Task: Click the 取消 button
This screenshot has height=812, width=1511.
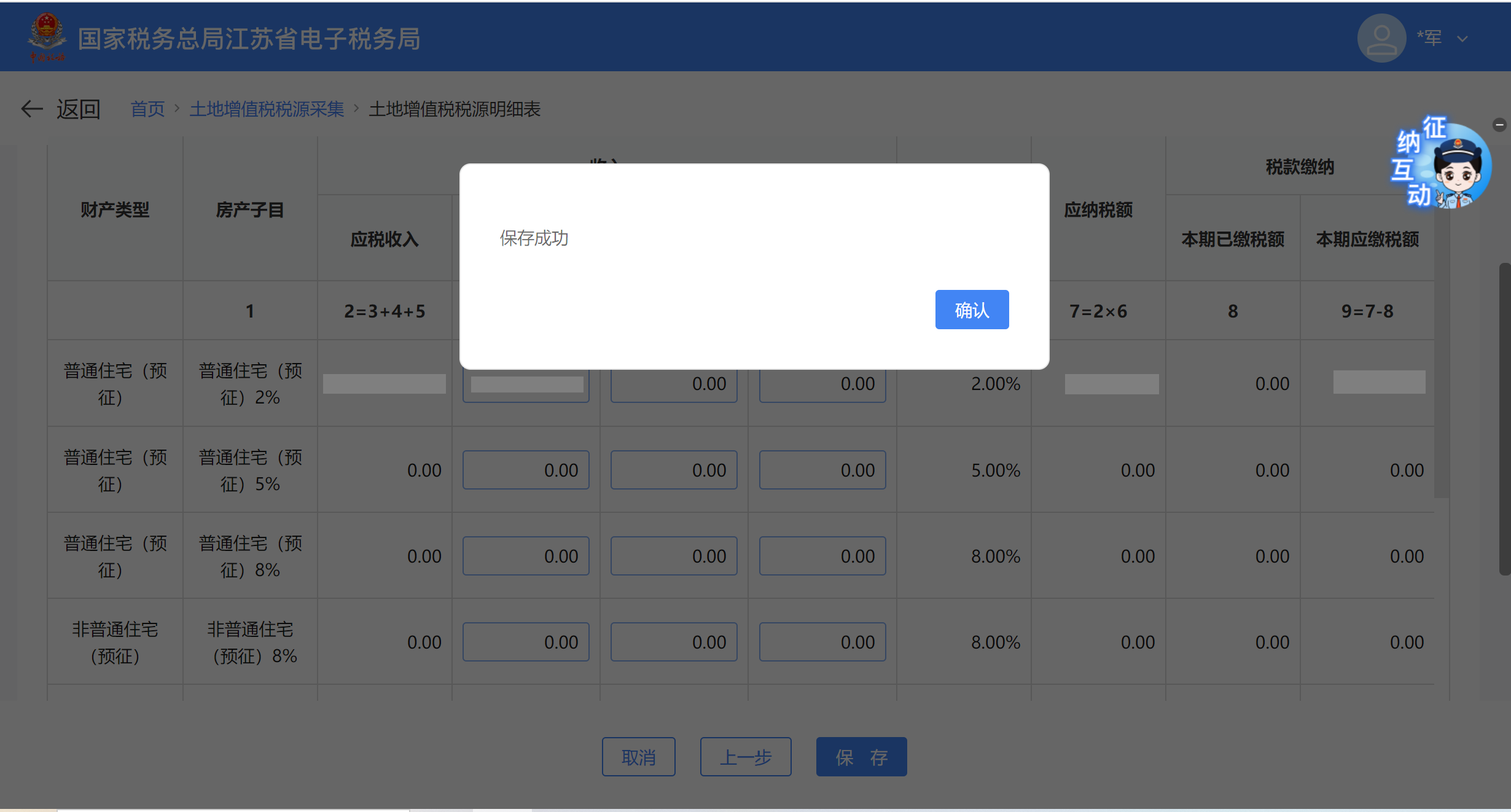Action: (x=638, y=757)
